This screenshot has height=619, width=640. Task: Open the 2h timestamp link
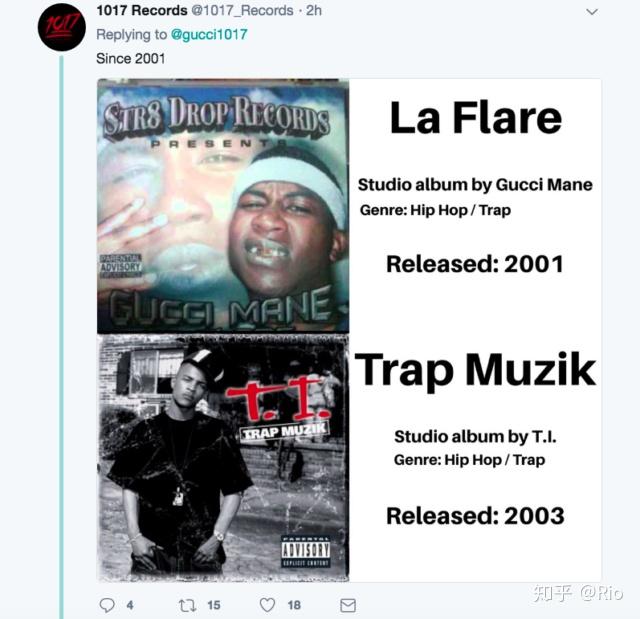point(314,11)
